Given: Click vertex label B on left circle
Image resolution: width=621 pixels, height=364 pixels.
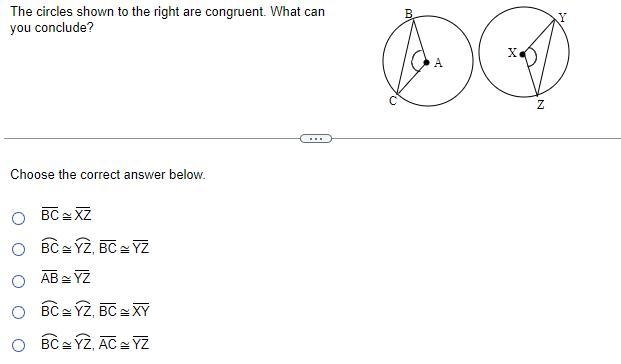Looking at the screenshot, I should (409, 14).
